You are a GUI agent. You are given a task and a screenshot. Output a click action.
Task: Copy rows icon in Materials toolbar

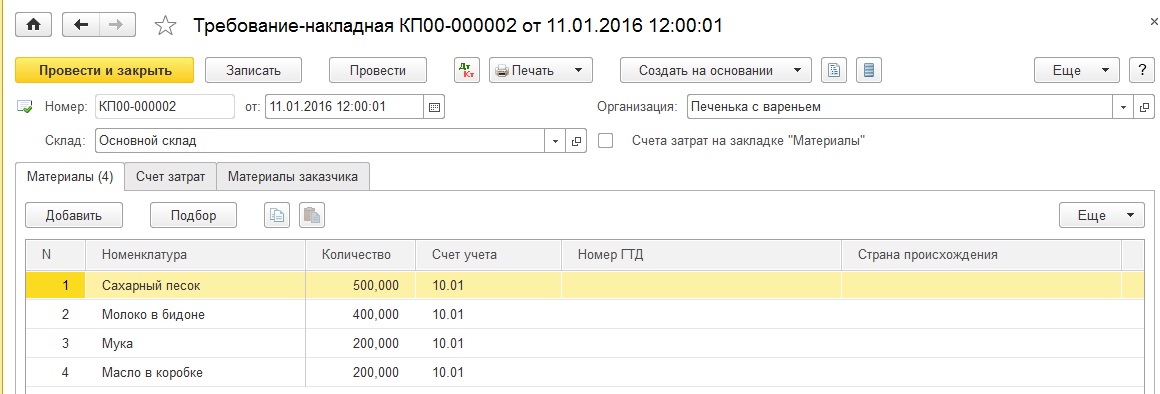pyautogui.click(x=277, y=216)
